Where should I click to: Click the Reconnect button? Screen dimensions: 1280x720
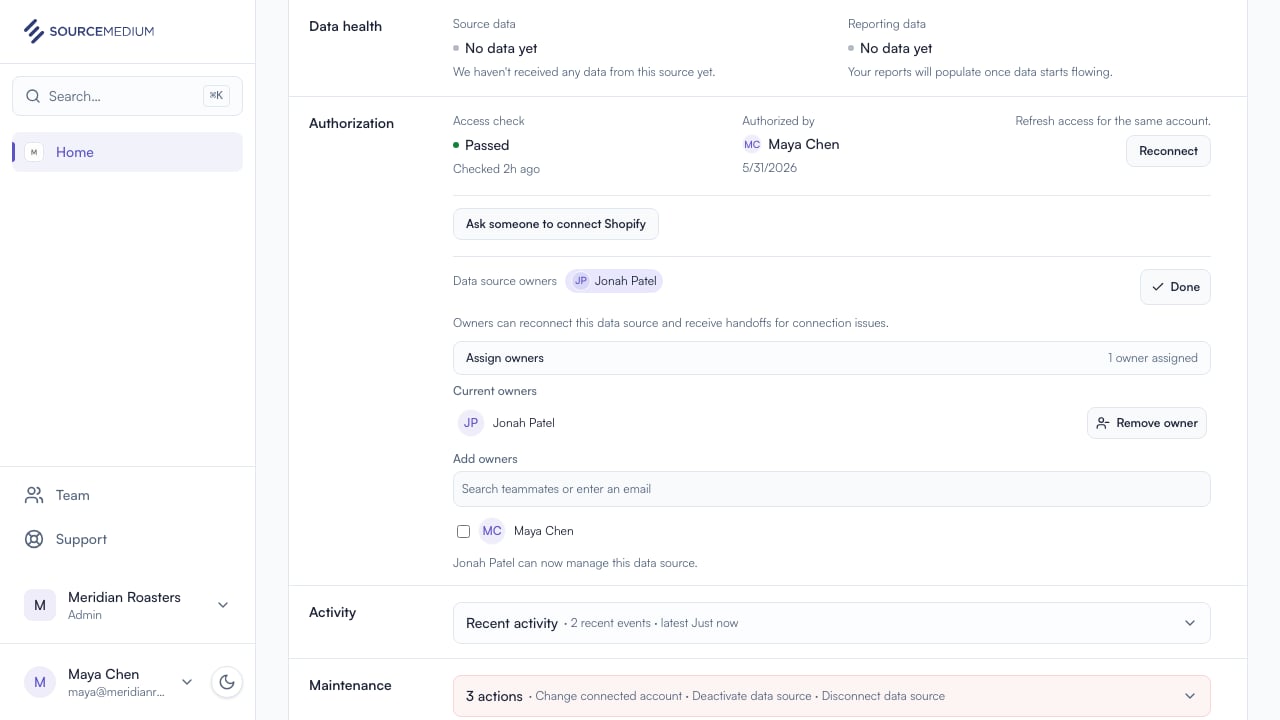pyautogui.click(x=1168, y=151)
